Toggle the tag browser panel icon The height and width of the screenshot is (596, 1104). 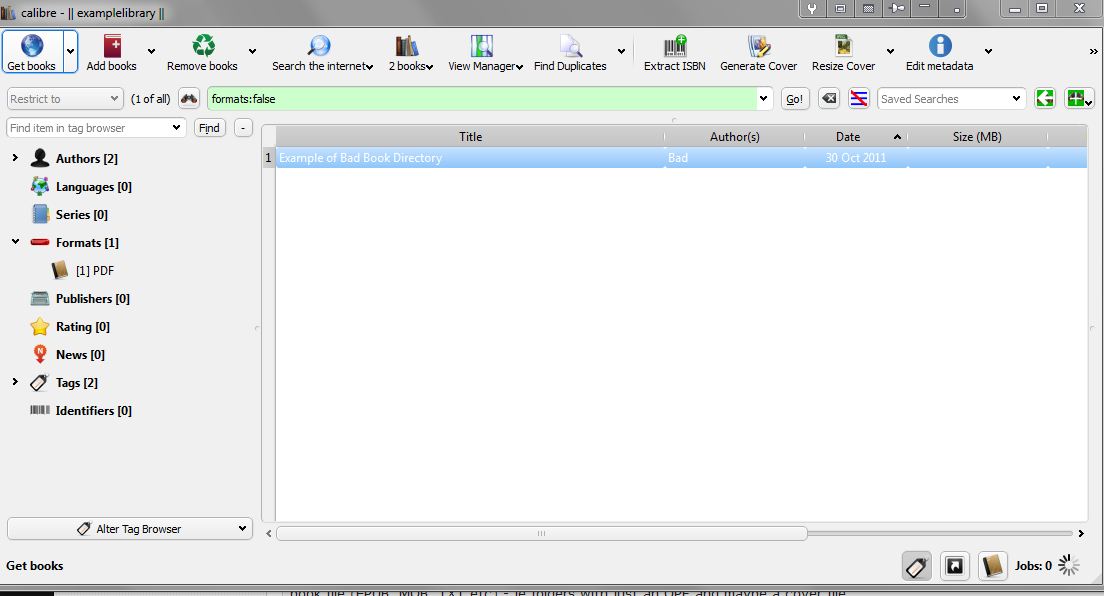pyautogui.click(x=917, y=566)
